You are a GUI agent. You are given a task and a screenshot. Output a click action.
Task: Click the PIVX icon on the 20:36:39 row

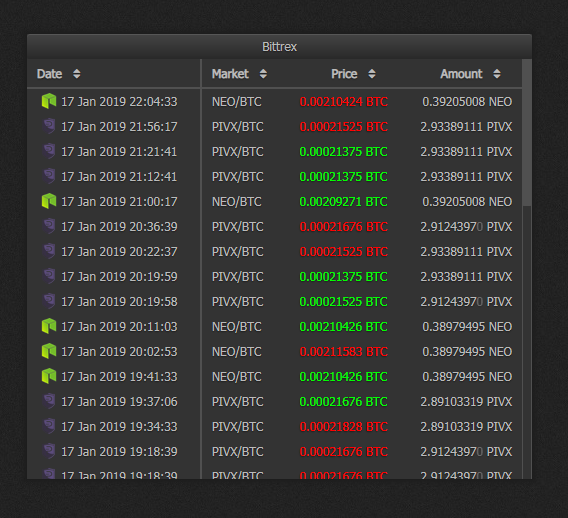click(x=49, y=226)
